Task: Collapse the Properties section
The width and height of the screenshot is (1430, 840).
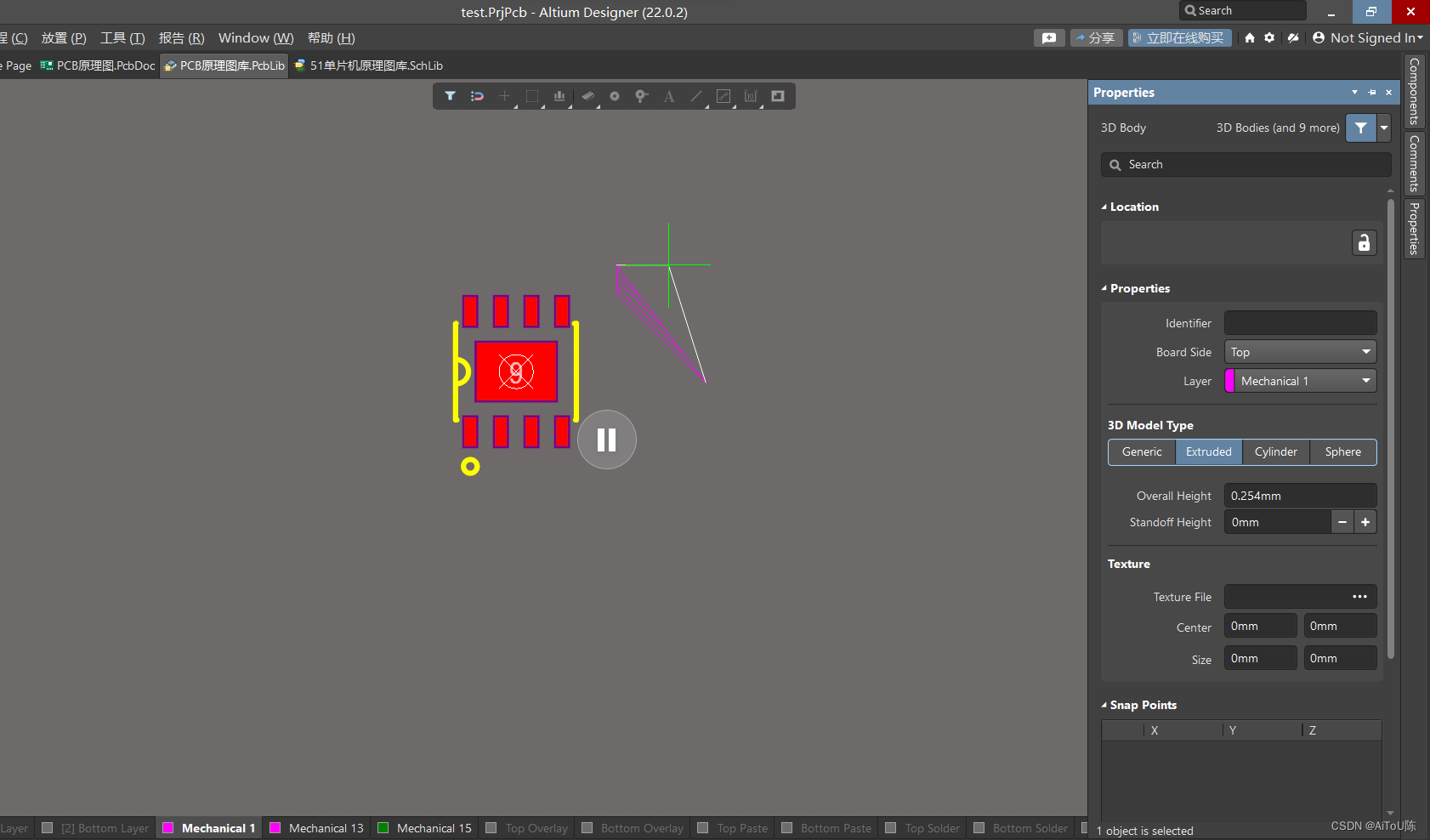Action: pos(1104,288)
